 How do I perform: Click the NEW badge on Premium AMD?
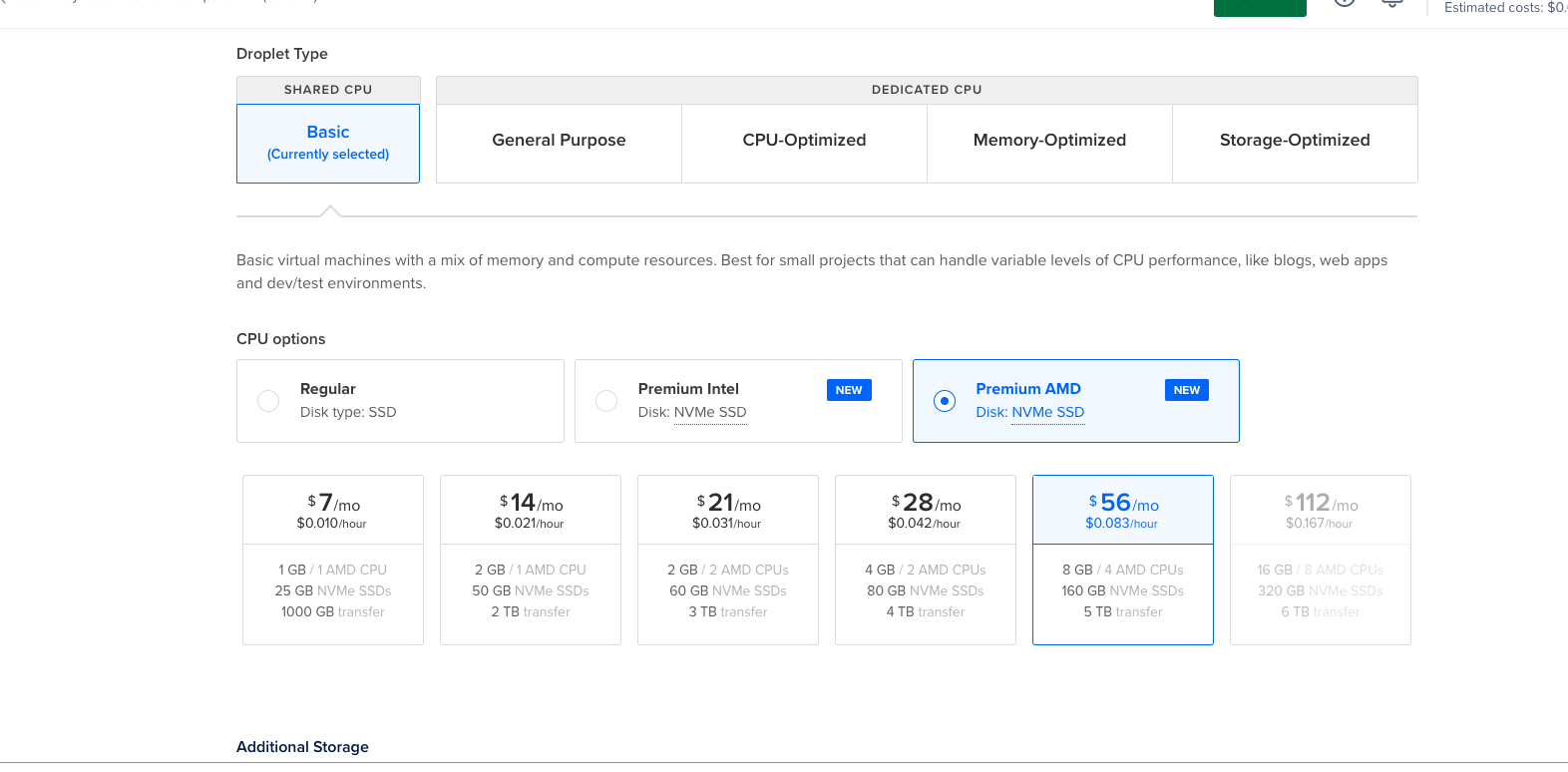coord(1187,390)
